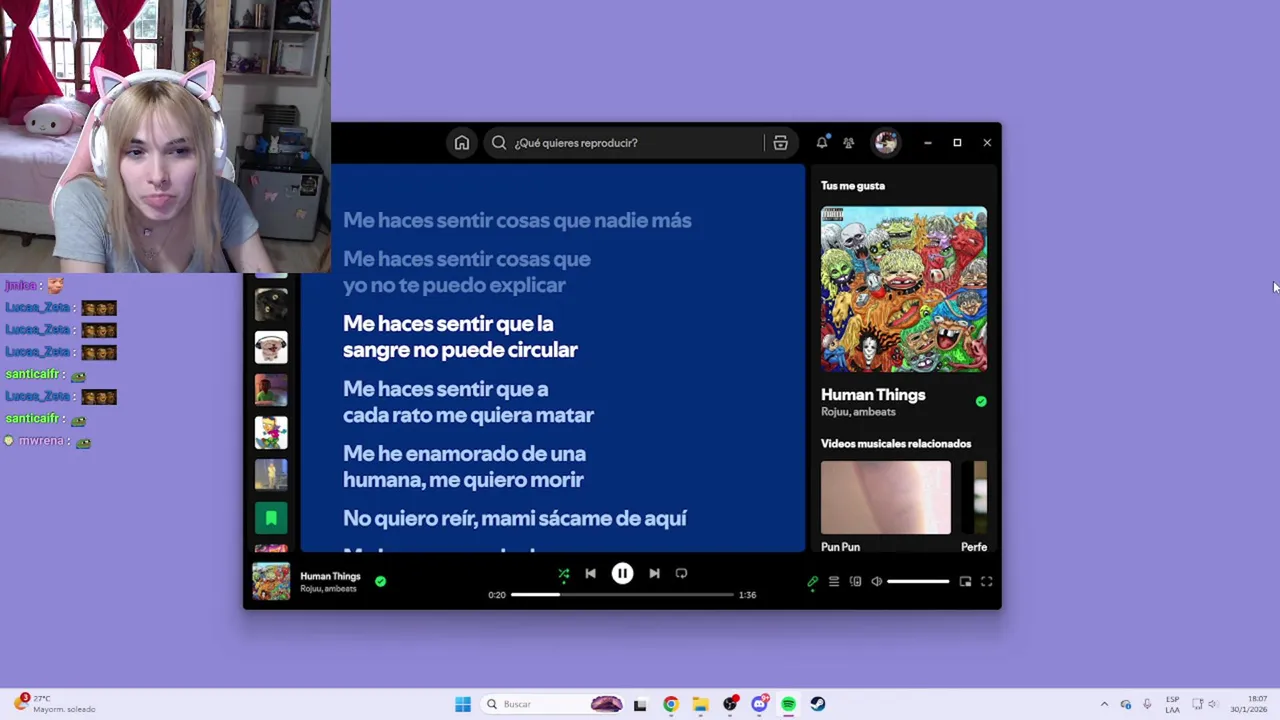Open the Windows Start menu
1280x720 pixels.
[463, 704]
